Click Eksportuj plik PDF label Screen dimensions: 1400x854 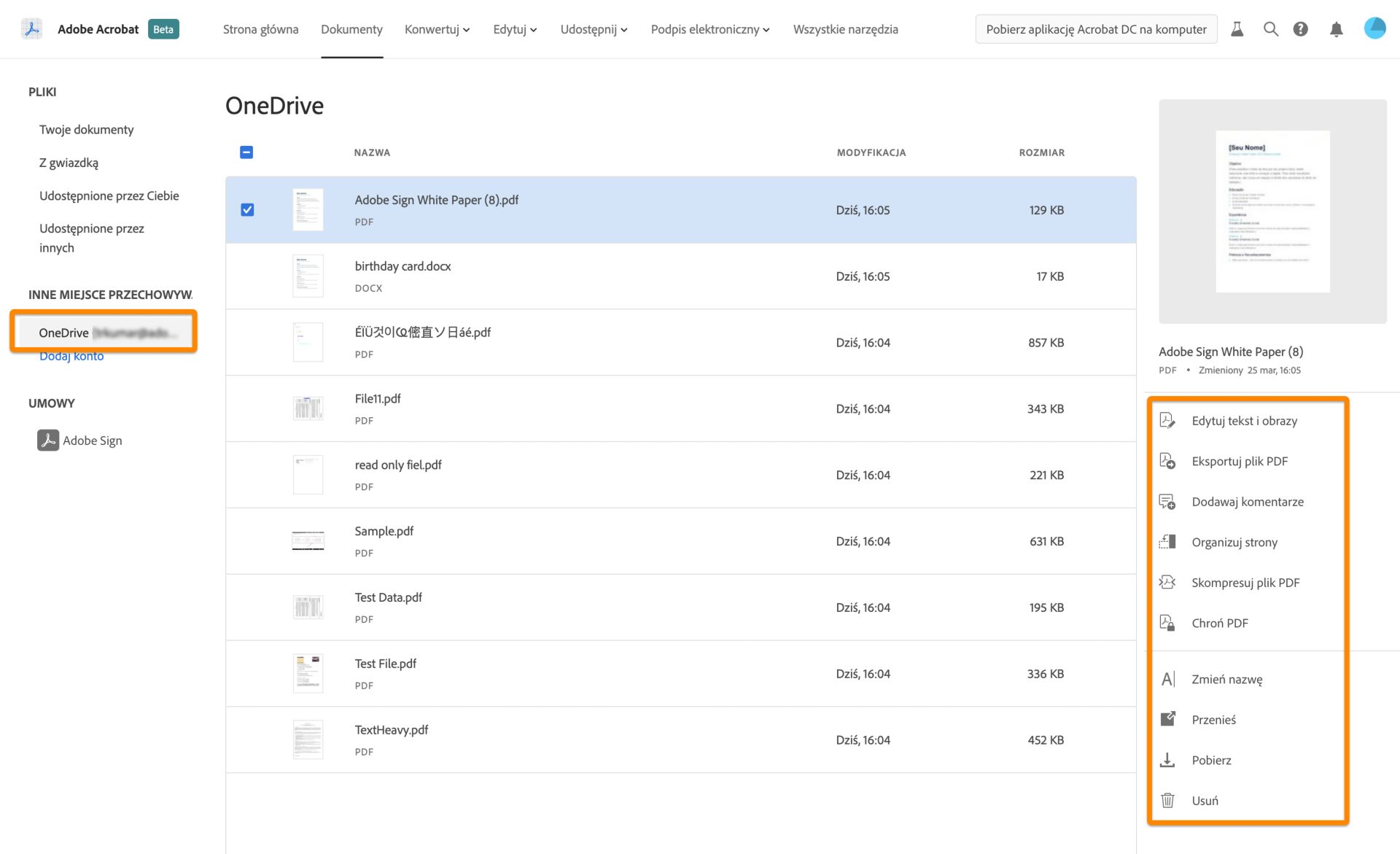[1240, 461]
